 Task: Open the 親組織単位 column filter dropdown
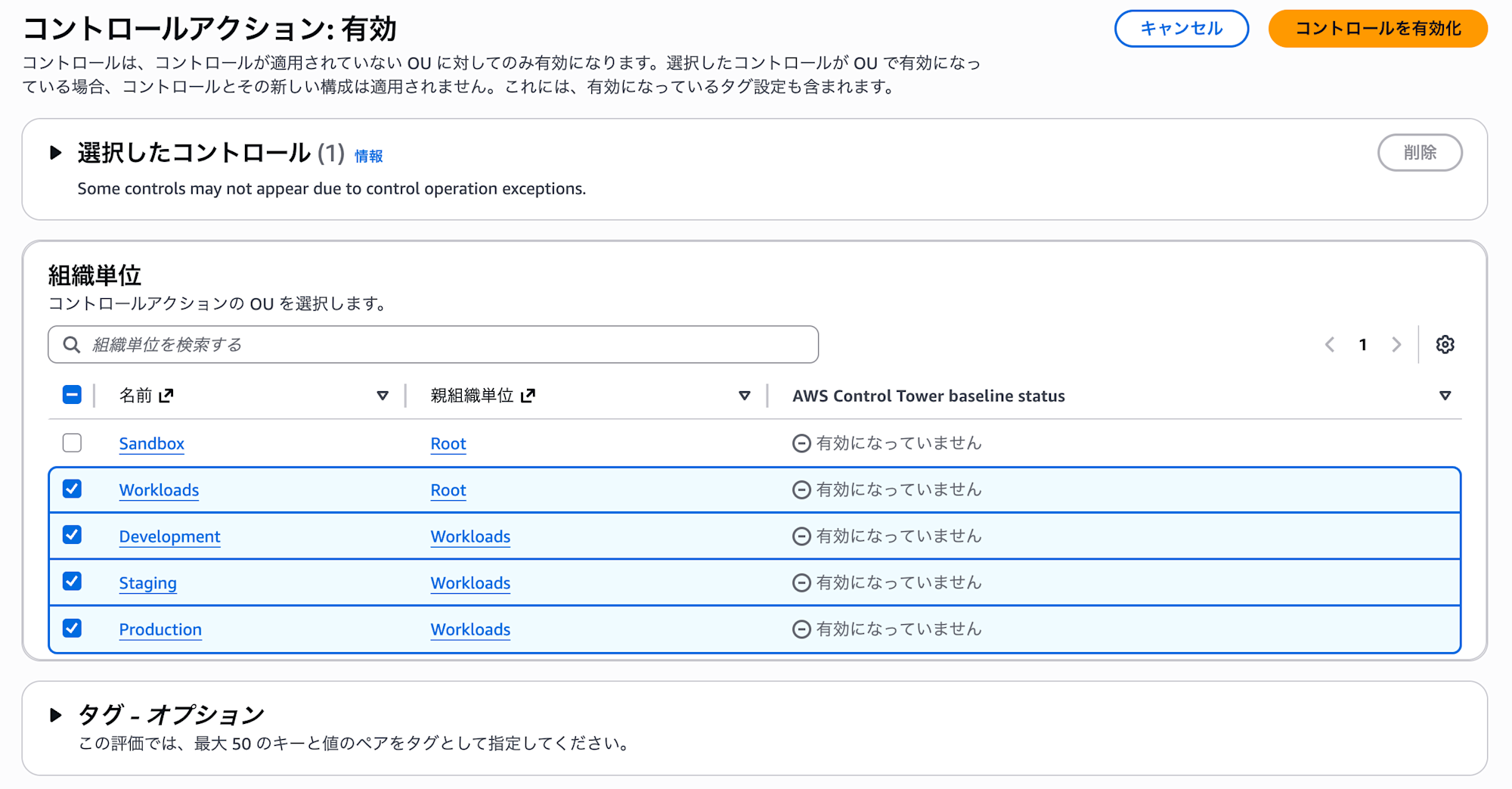(745, 395)
